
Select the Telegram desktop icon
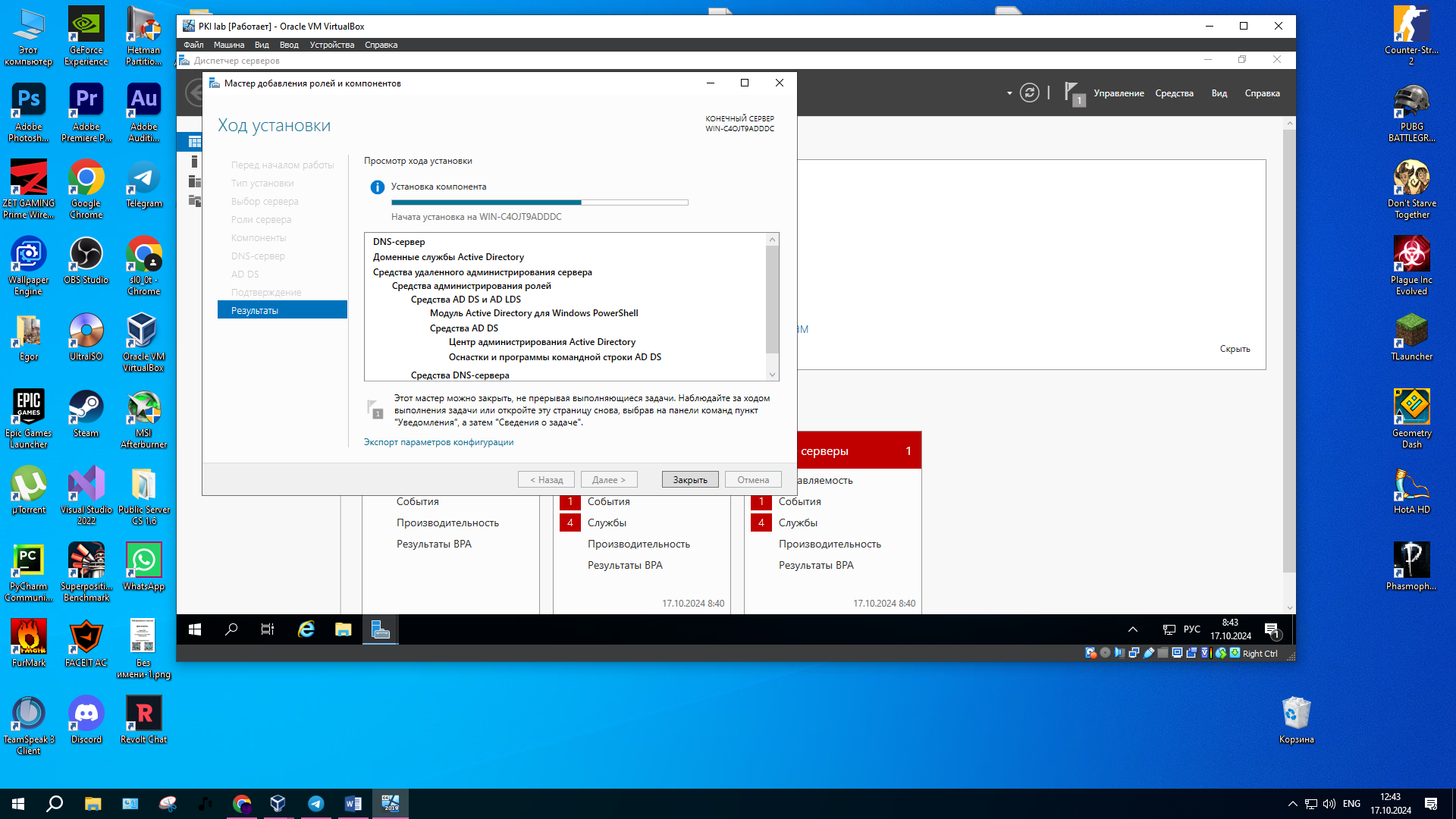(x=143, y=184)
